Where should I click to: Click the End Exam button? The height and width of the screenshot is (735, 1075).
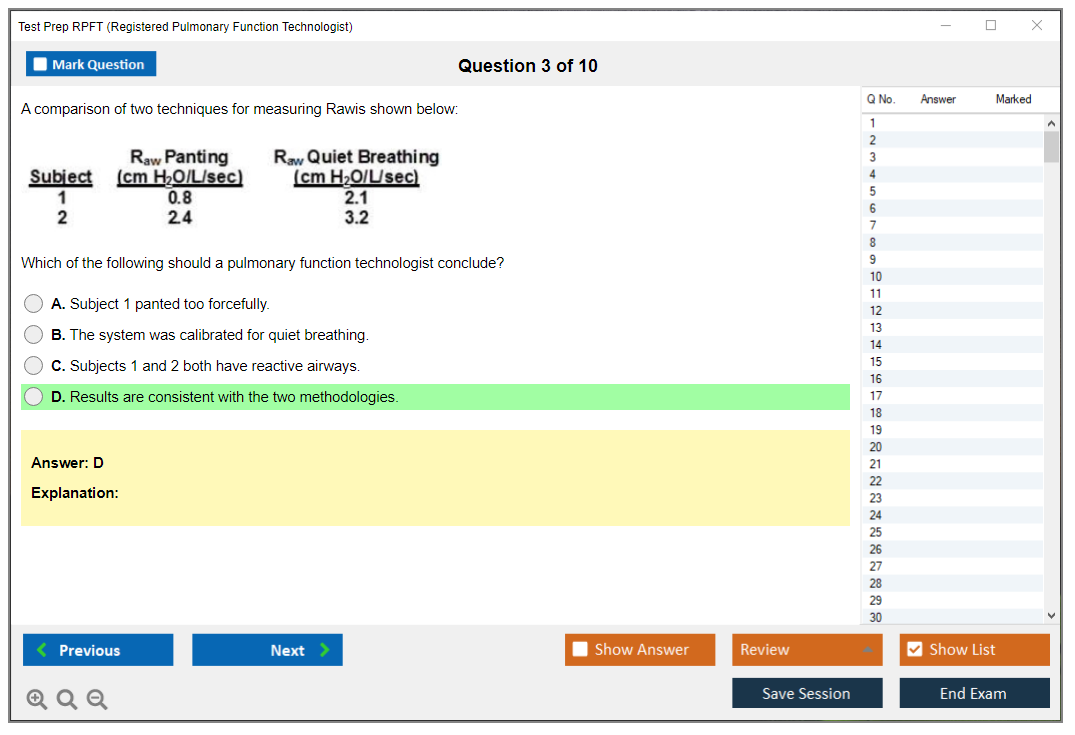[974, 693]
